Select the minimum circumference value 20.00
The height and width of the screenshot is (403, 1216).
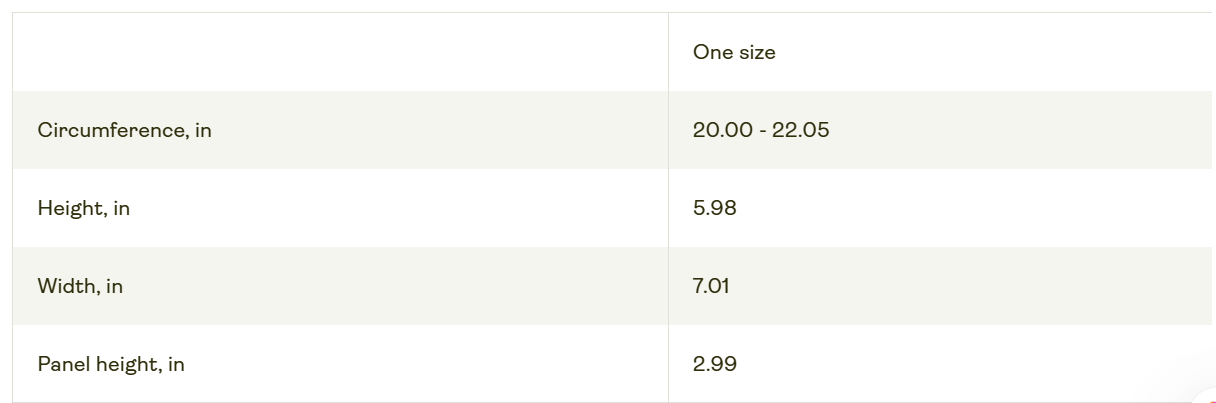click(x=722, y=130)
